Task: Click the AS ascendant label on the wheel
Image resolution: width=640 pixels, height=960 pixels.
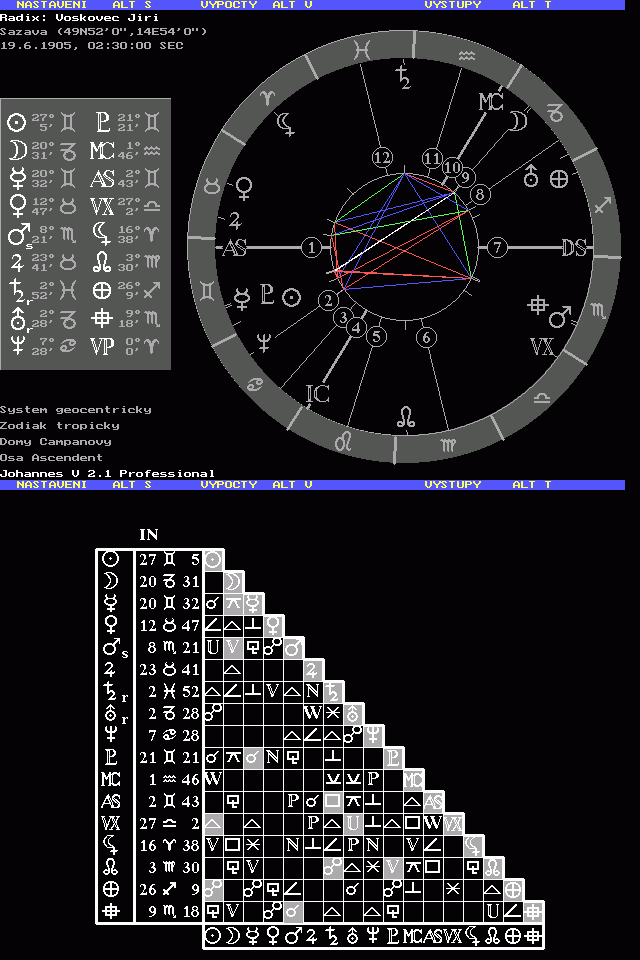Action: 234,248
